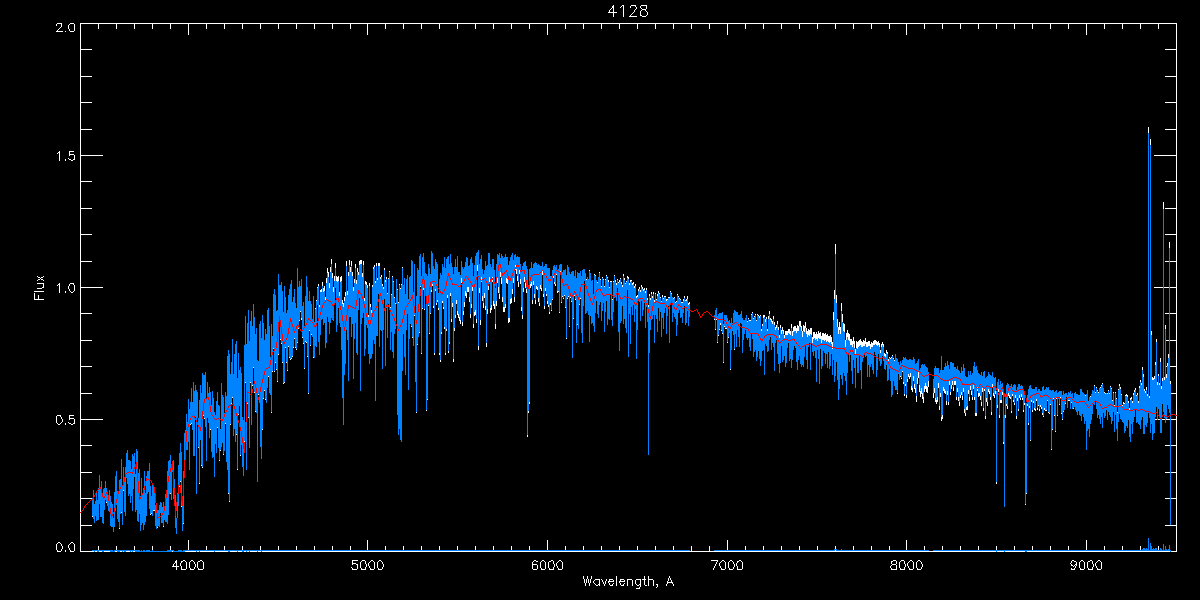The width and height of the screenshot is (1200, 600).
Task: Click the 'Flux' y-axis label
Action: tap(40, 288)
